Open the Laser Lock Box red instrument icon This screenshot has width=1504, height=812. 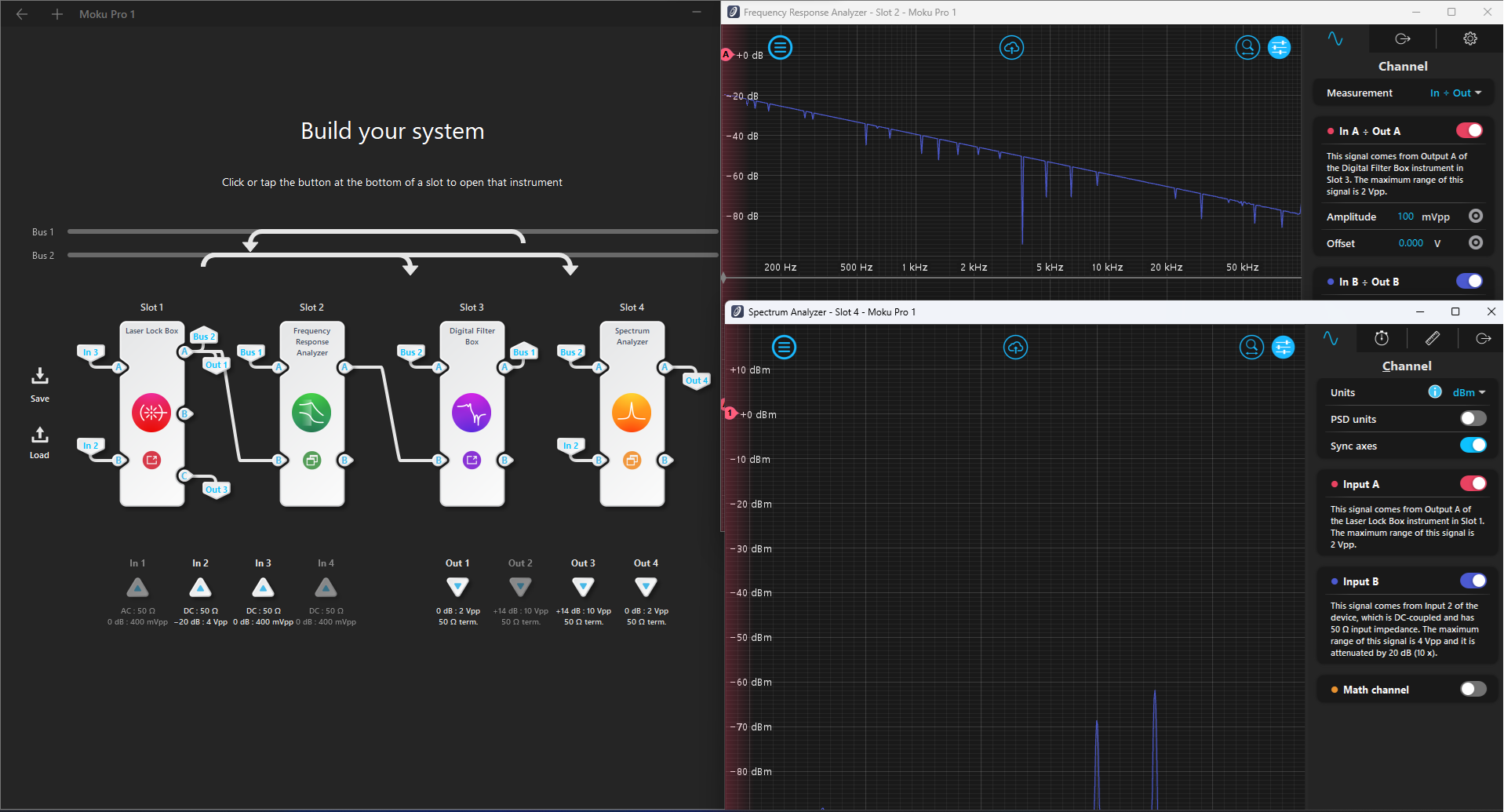tap(151, 413)
